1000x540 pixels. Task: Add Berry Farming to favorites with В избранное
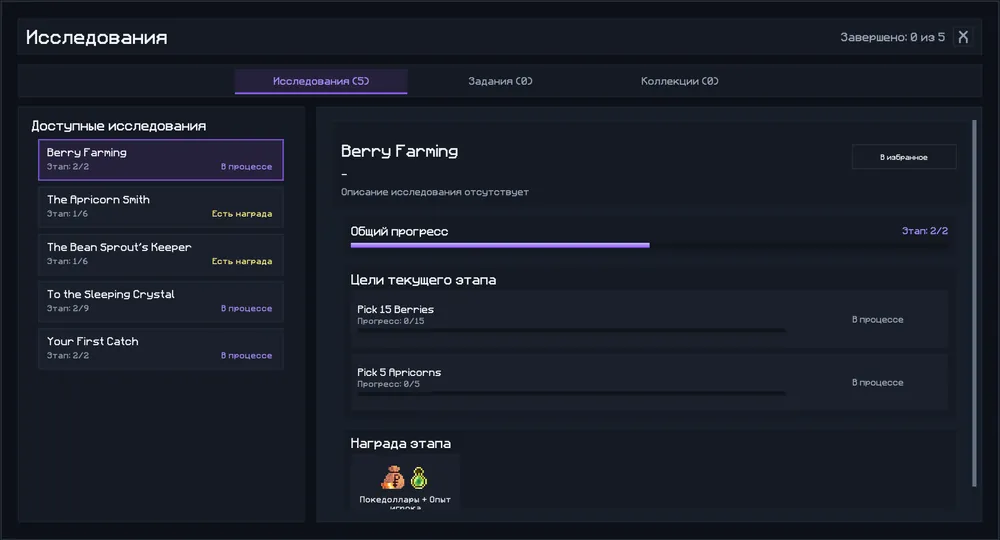(x=904, y=157)
